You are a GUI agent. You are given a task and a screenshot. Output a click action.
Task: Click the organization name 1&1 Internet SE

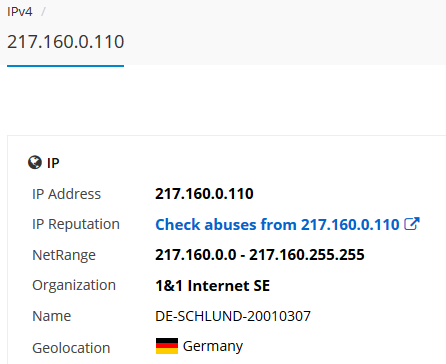[212, 286]
